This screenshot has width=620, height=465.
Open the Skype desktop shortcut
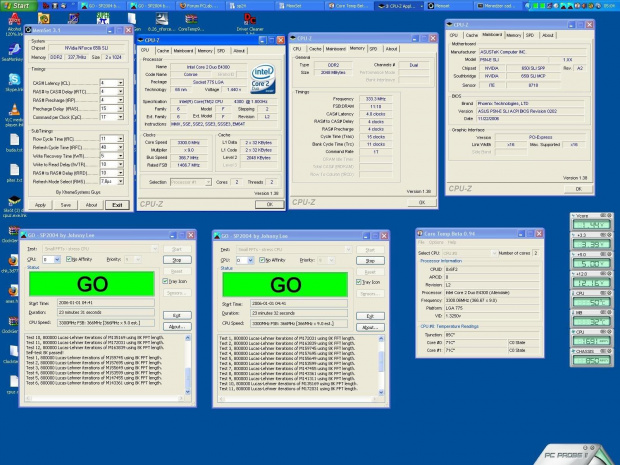[14, 81]
